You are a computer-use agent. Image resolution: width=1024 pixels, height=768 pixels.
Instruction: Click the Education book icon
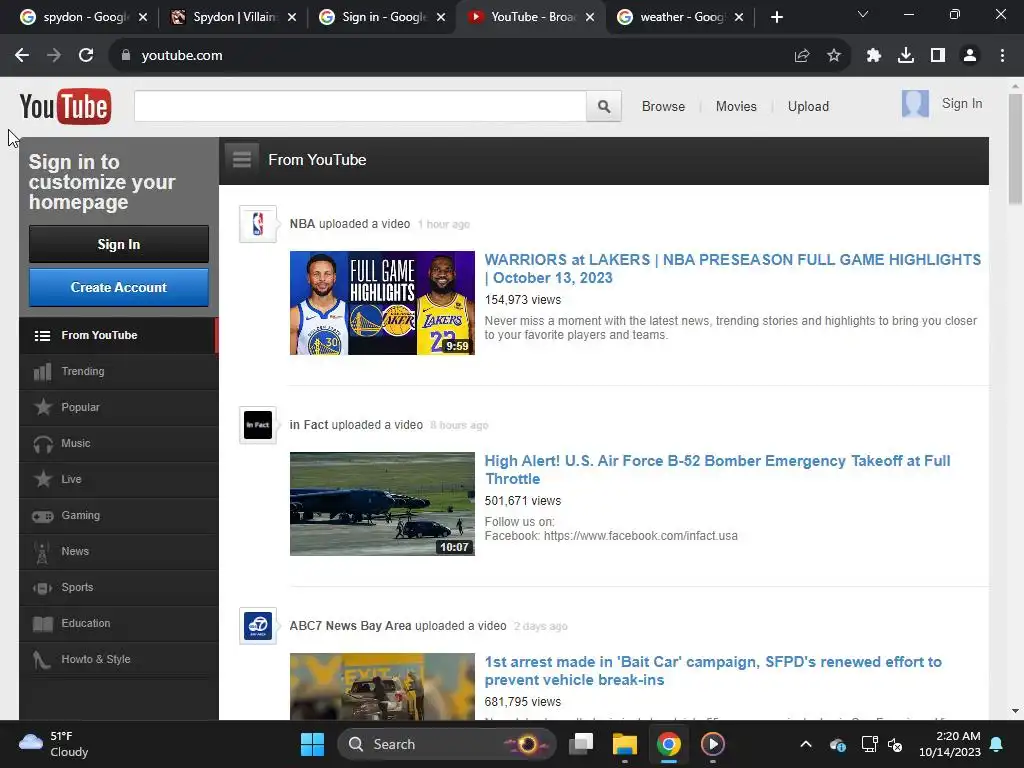point(42,624)
